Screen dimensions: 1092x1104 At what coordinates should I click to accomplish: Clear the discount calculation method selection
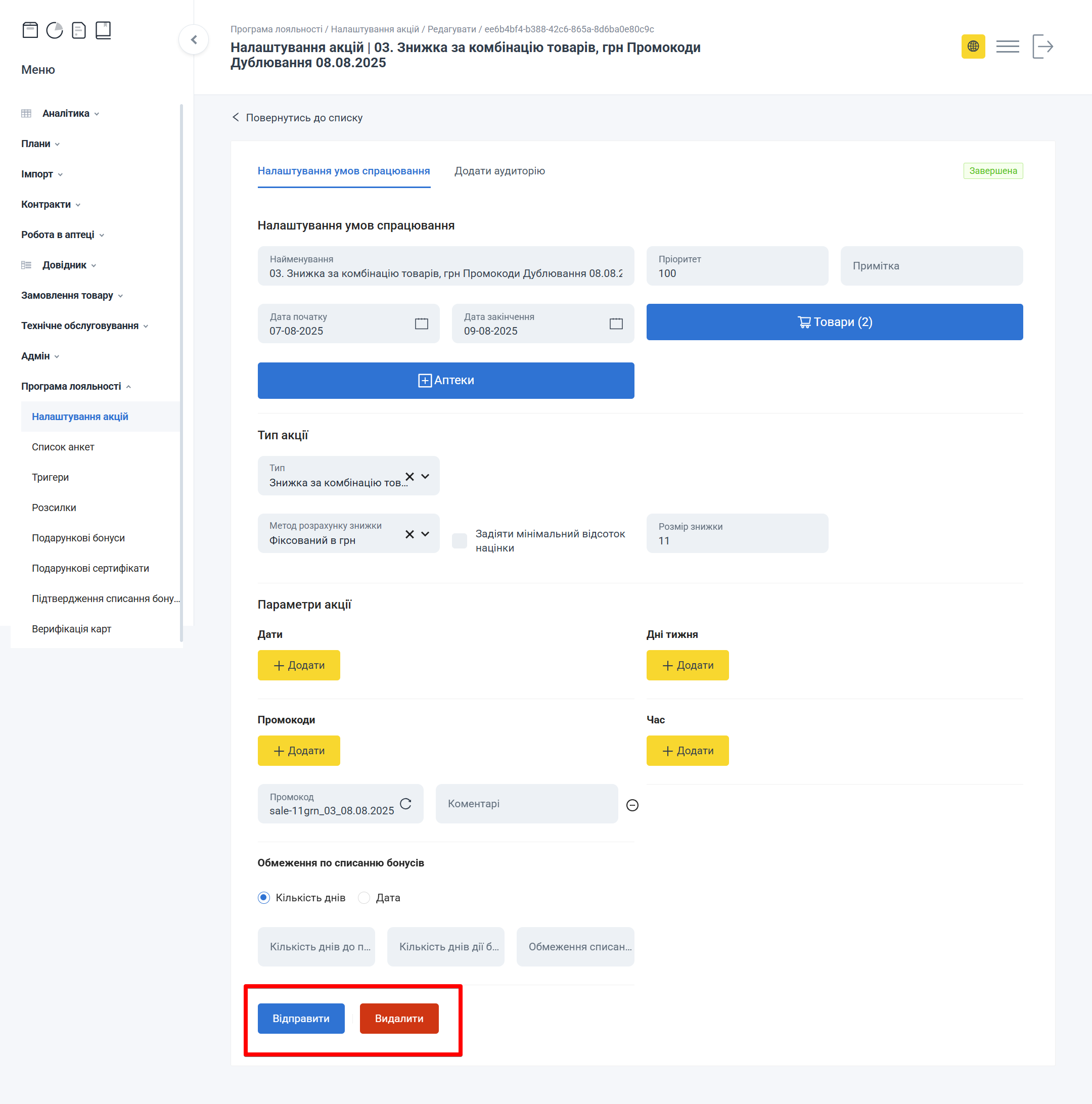pos(409,534)
